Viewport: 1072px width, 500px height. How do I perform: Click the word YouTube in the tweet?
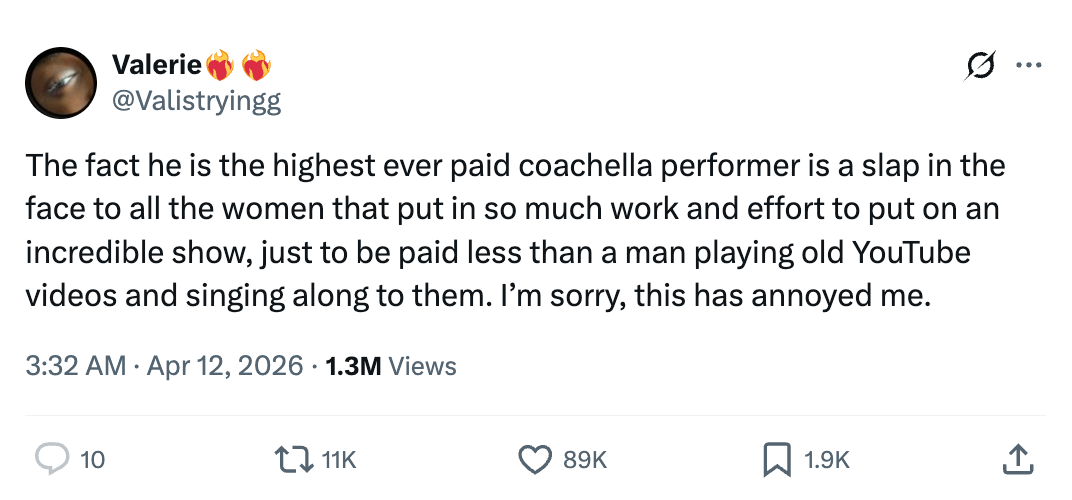[x=911, y=252]
